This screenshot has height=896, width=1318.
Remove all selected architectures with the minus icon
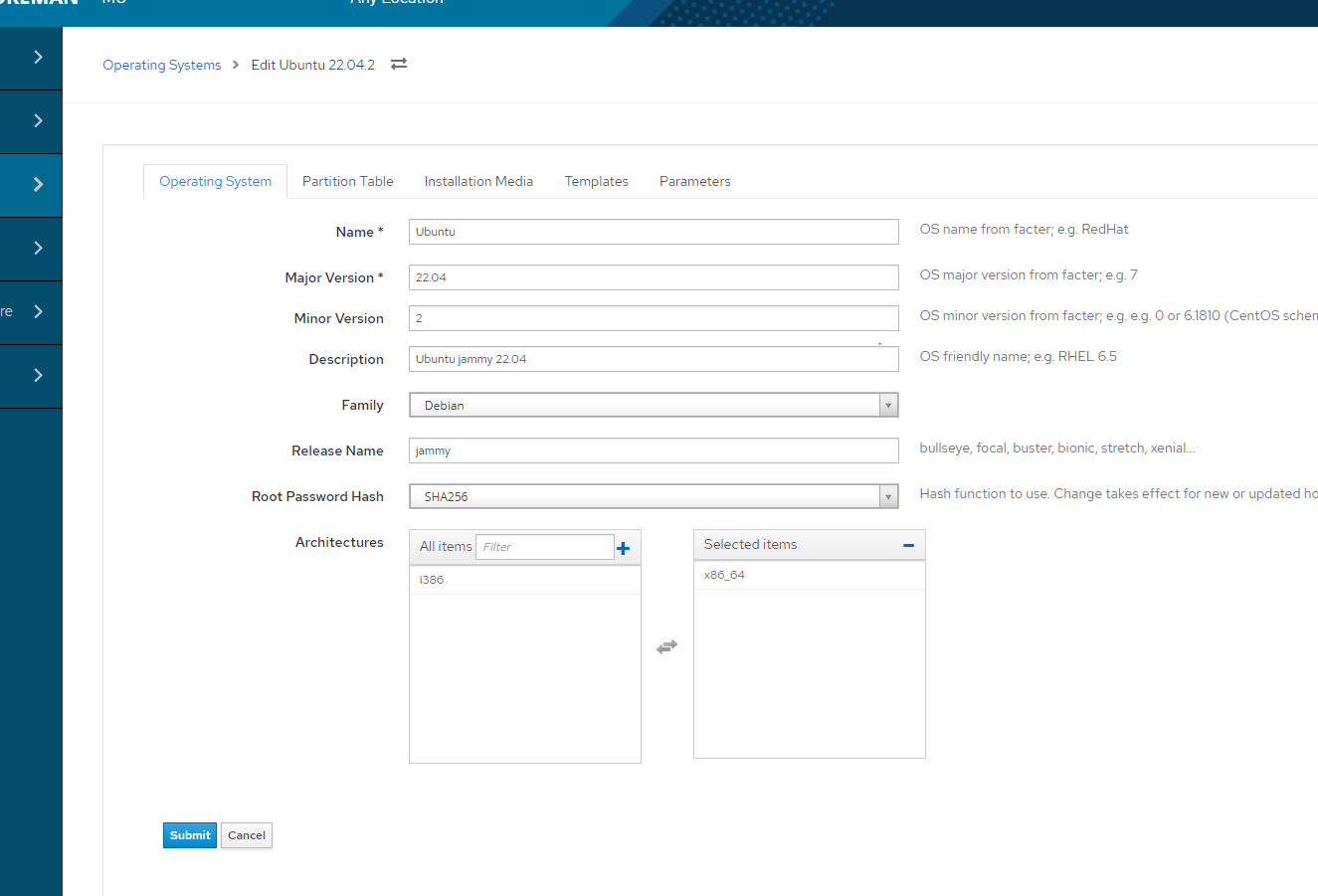pyautogui.click(x=908, y=545)
